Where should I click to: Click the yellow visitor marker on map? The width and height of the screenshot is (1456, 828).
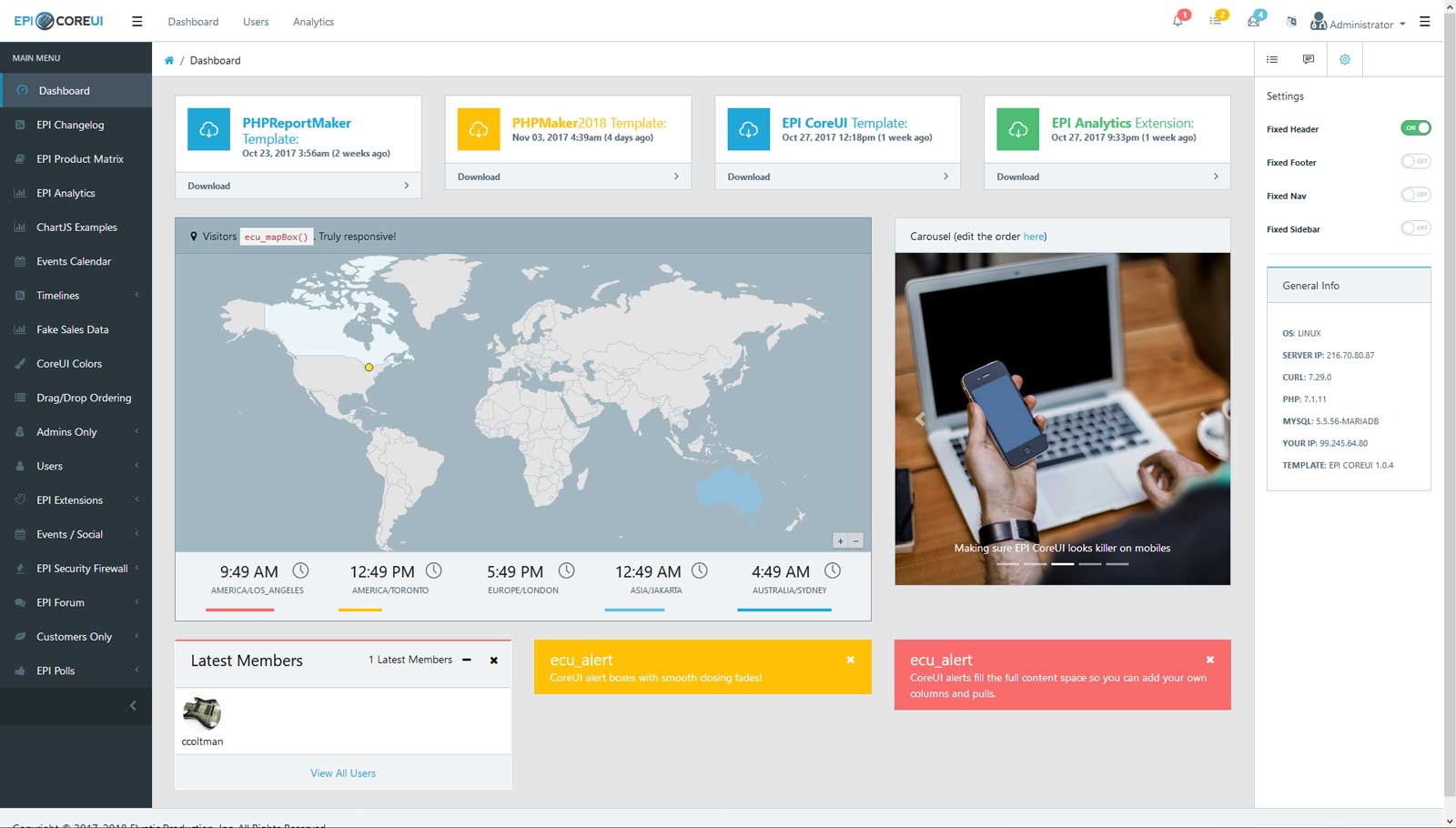[369, 368]
